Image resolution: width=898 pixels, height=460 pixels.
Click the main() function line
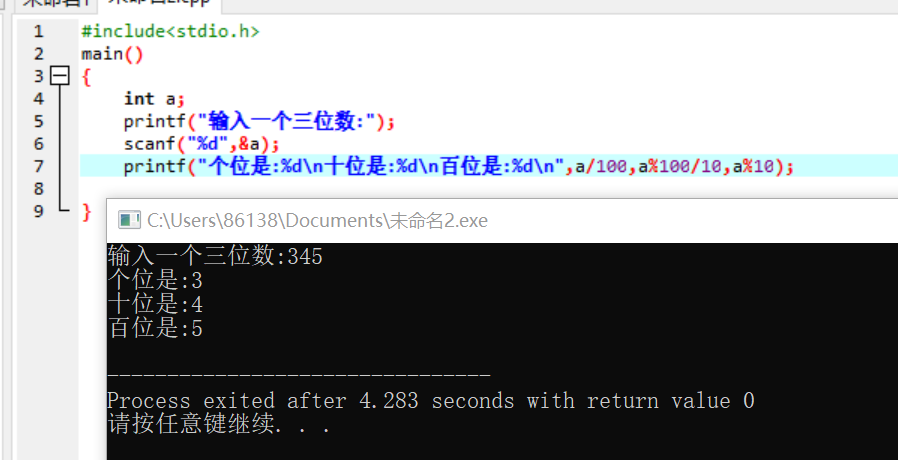112,54
